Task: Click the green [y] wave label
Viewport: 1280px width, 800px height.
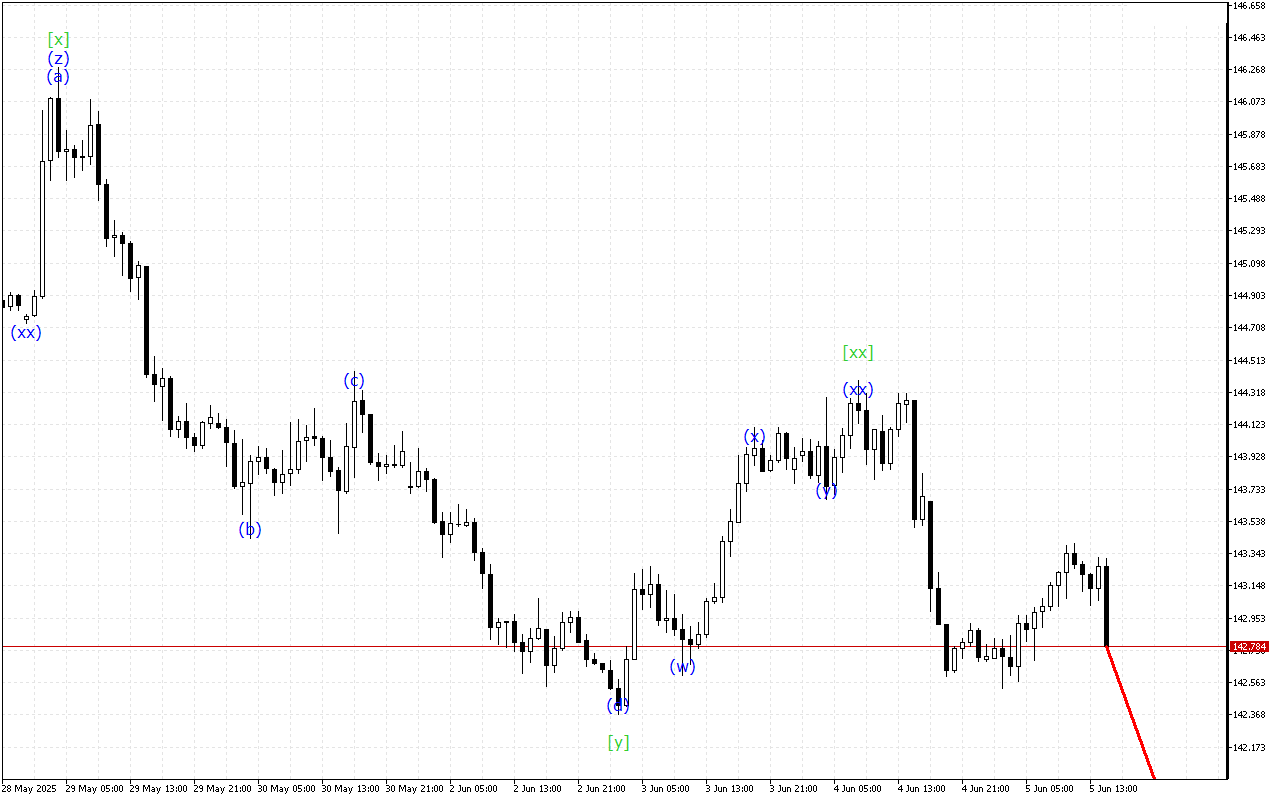Action: click(619, 742)
